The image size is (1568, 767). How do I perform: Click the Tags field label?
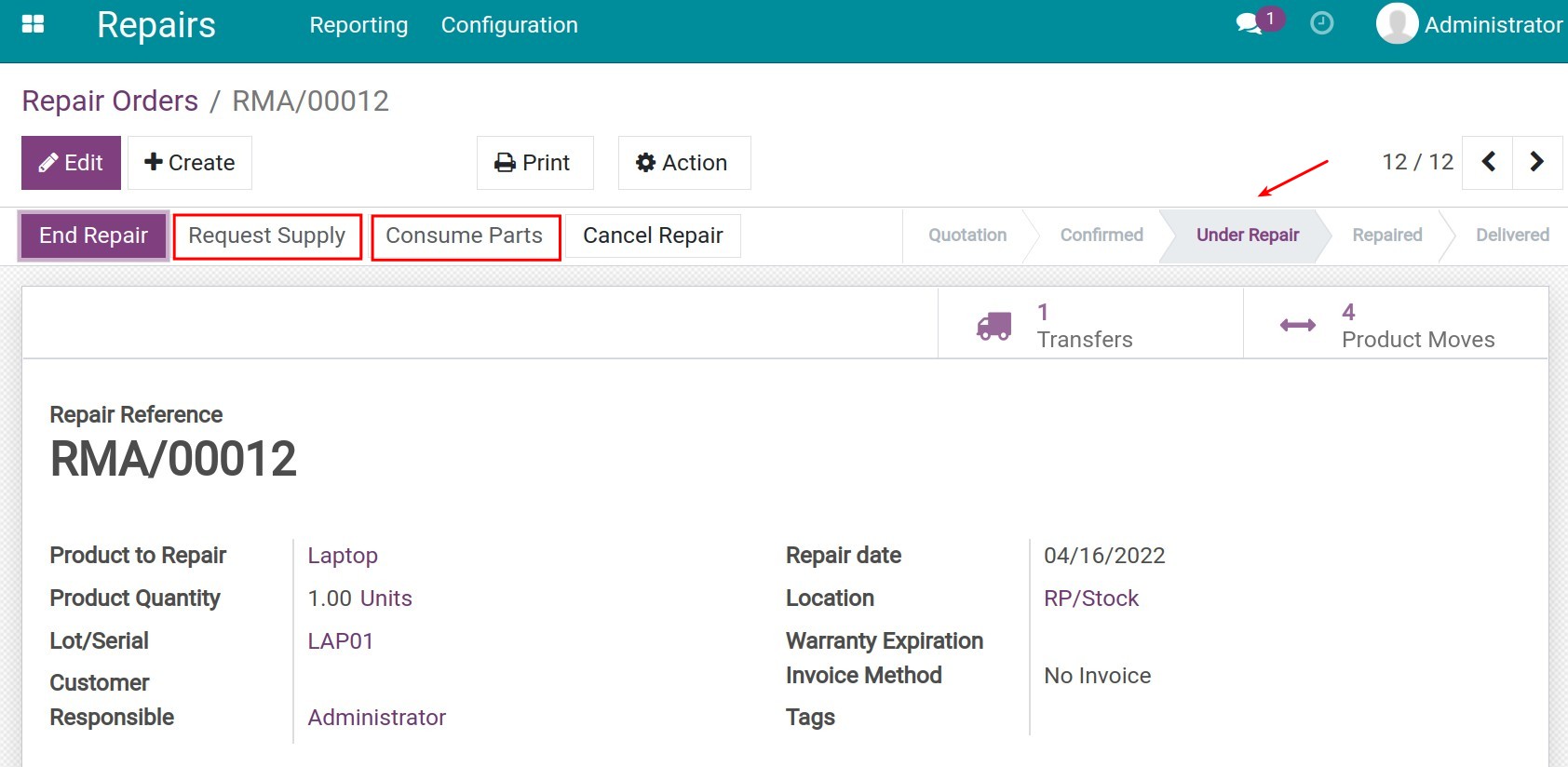coord(810,718)
